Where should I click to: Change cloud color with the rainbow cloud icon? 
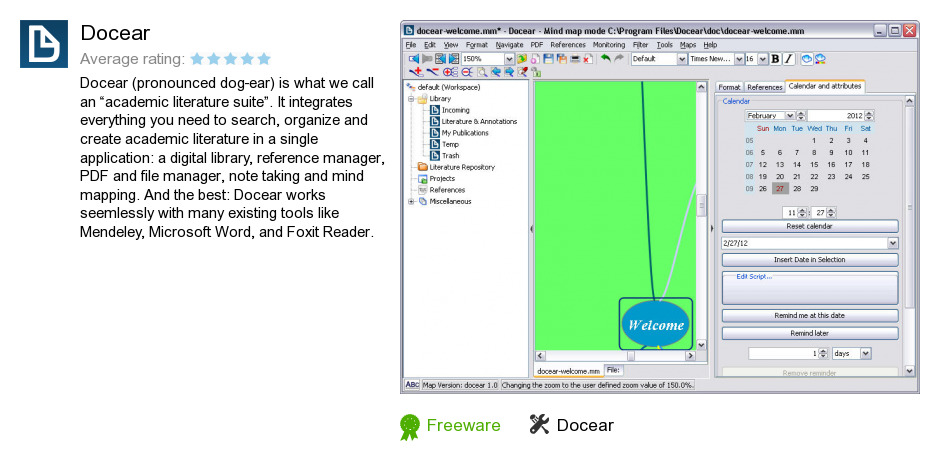(x=820, y=59)
